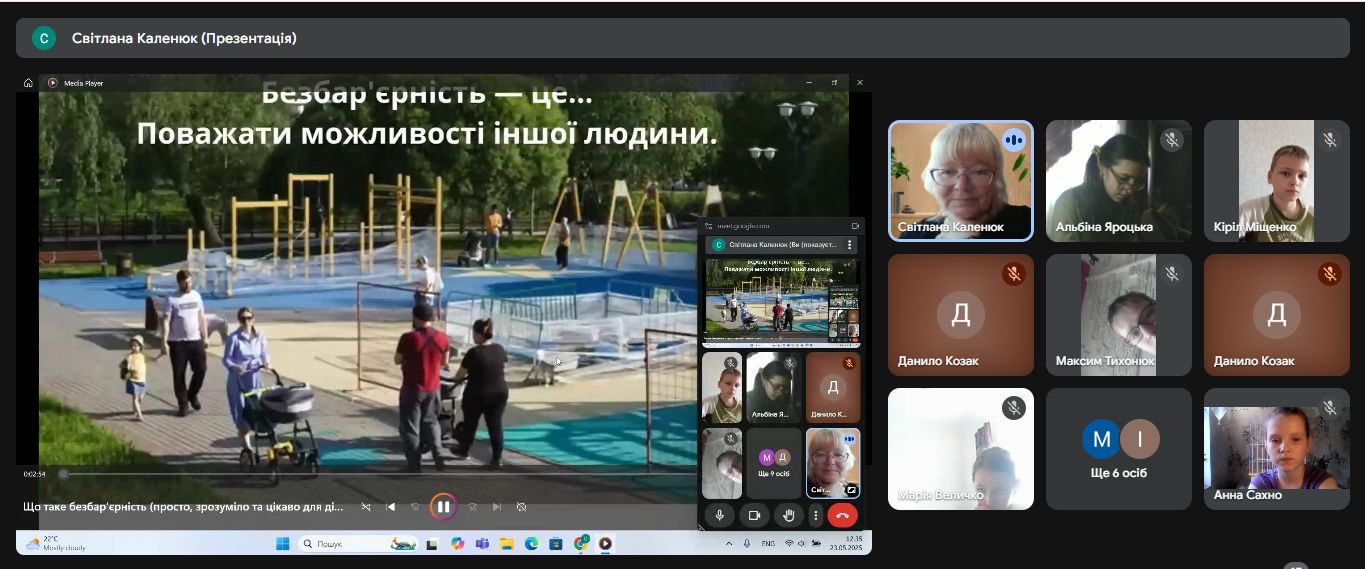Skip to the previous track in Media Player
1365x569 pixels.
tap(391, 507)
